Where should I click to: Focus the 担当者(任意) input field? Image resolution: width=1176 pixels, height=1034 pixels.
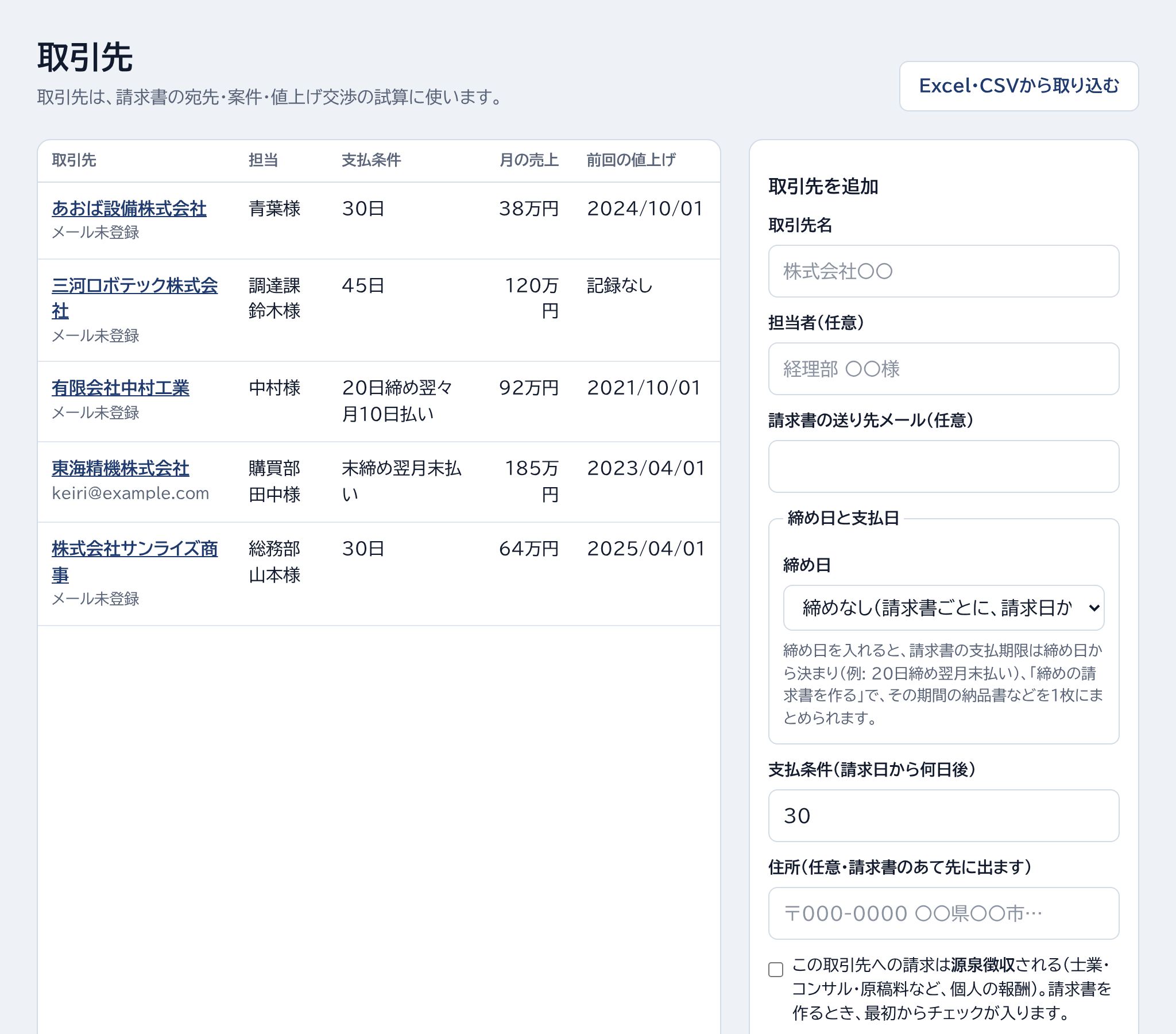[943, 368]
